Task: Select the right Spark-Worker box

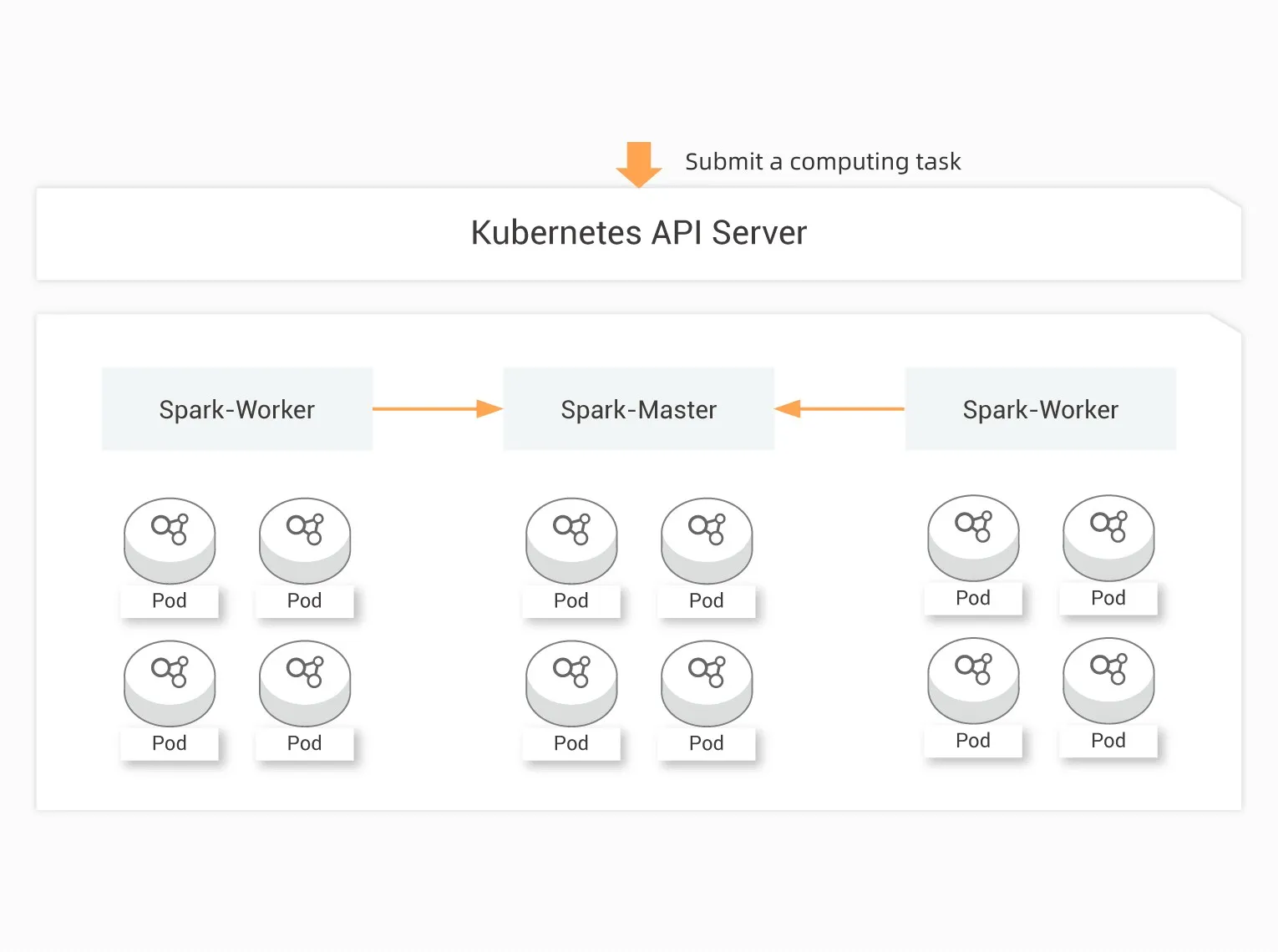Action: click(1041, 409)
